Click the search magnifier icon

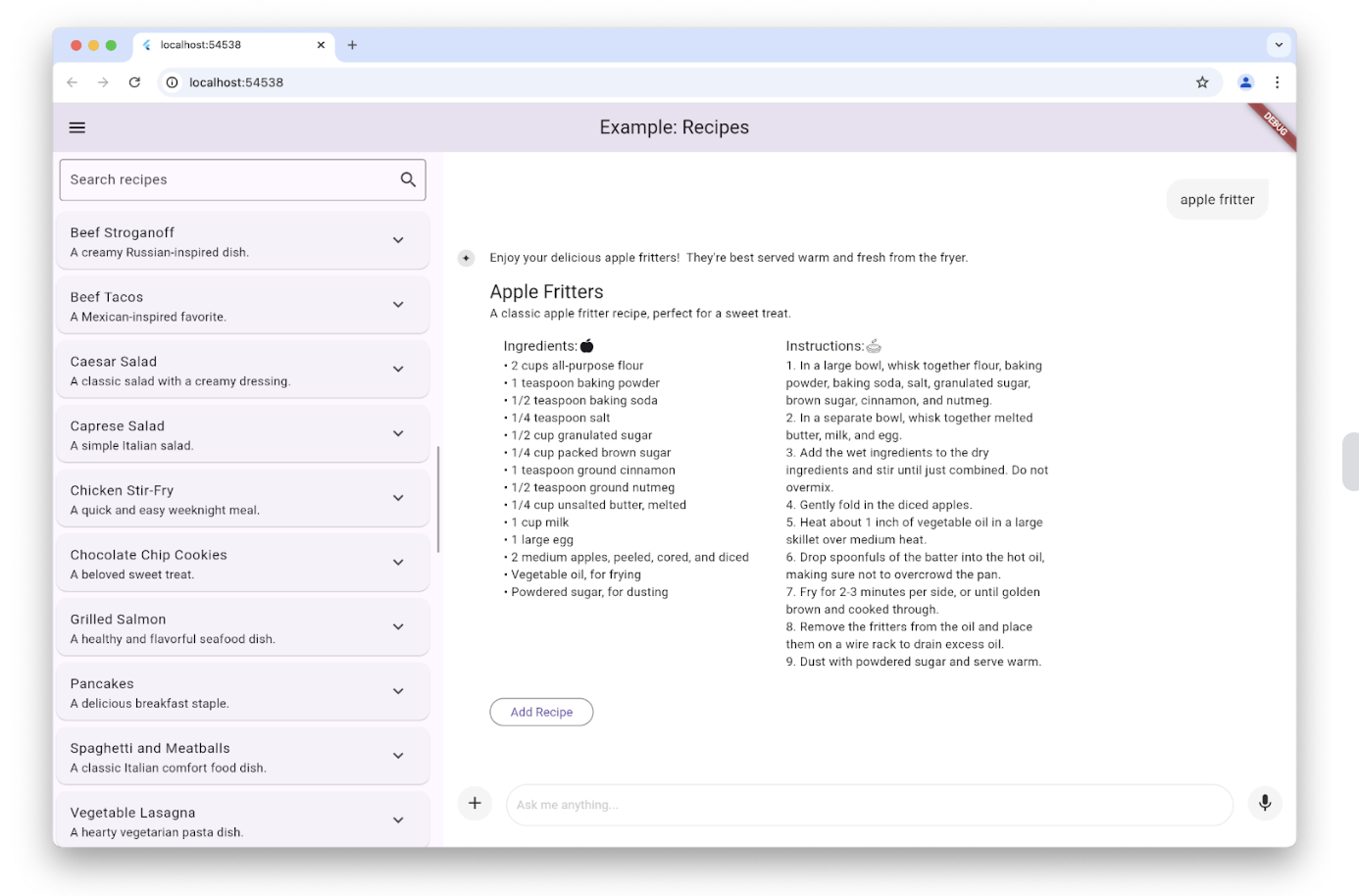click(x=408, y=179)
